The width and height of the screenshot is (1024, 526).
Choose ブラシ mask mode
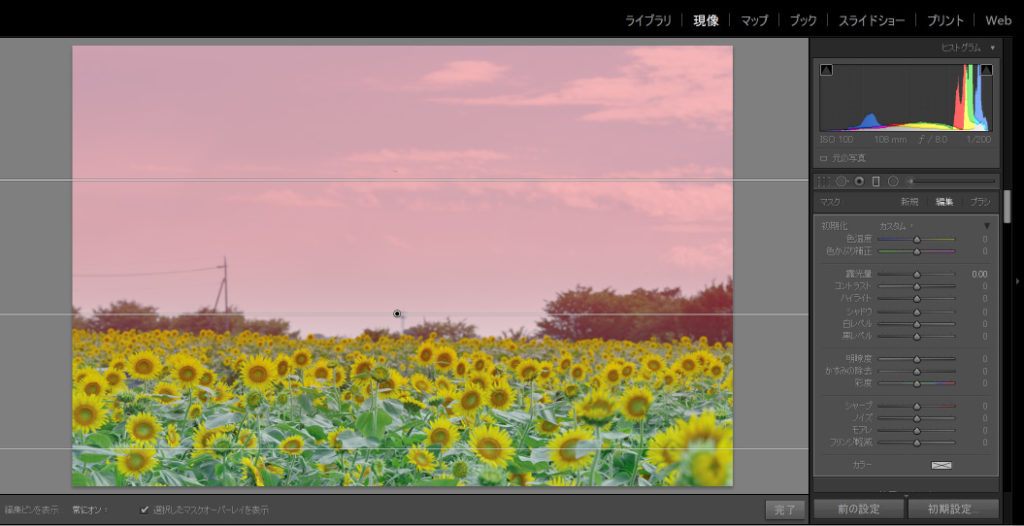980,202
